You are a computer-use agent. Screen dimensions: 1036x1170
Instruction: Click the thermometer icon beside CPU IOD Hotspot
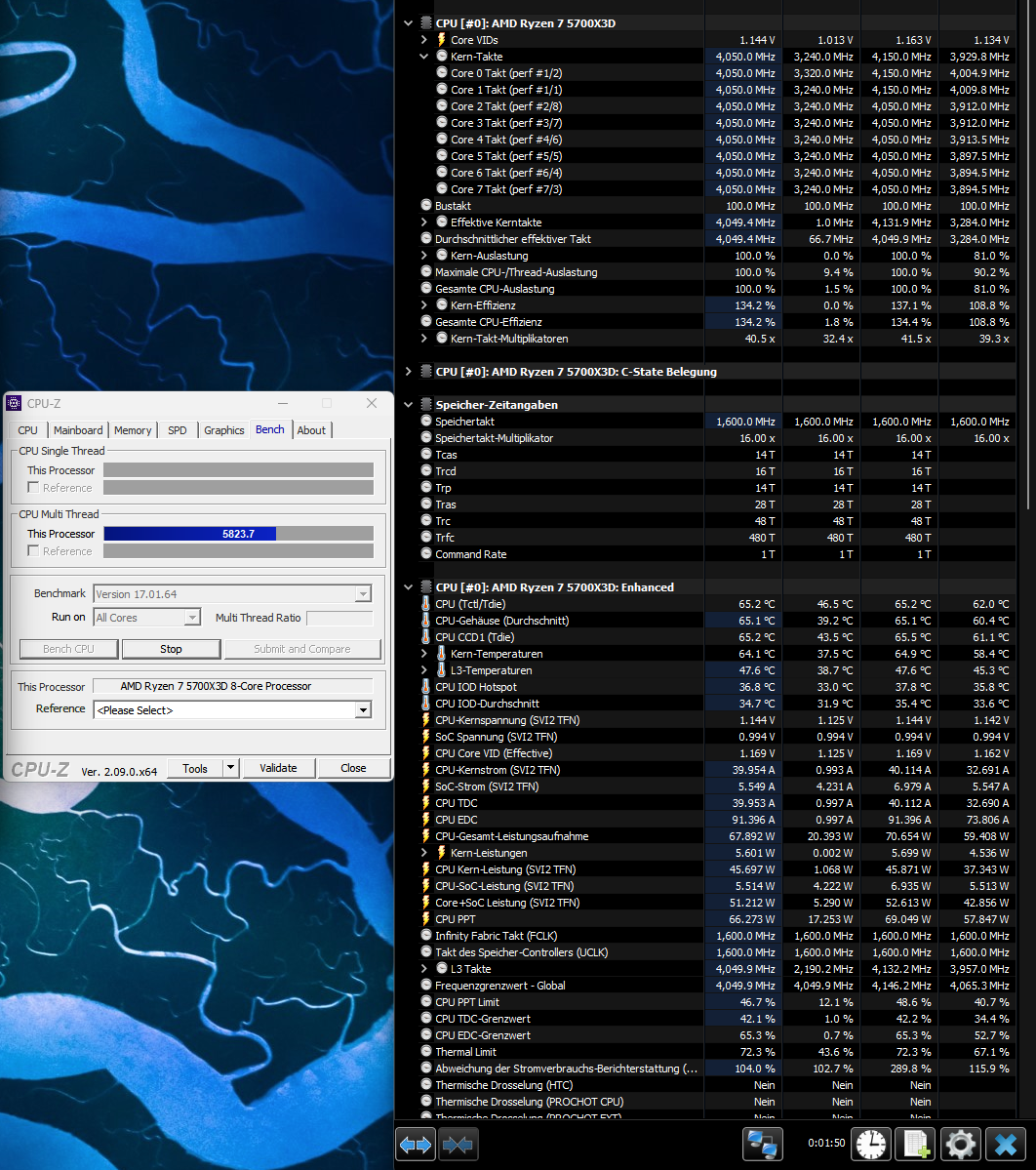tap(426, 686)
